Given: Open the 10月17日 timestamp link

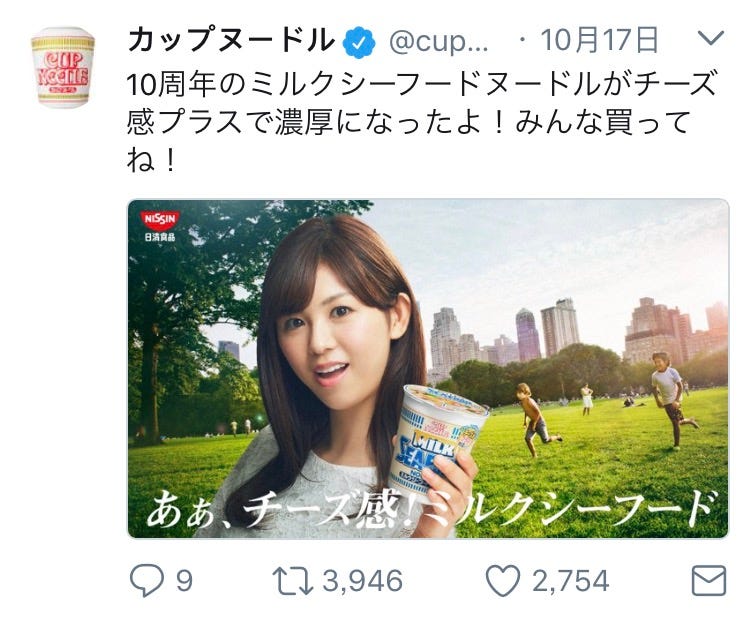Looking at the screenshot, I should [x=599, y=40].
